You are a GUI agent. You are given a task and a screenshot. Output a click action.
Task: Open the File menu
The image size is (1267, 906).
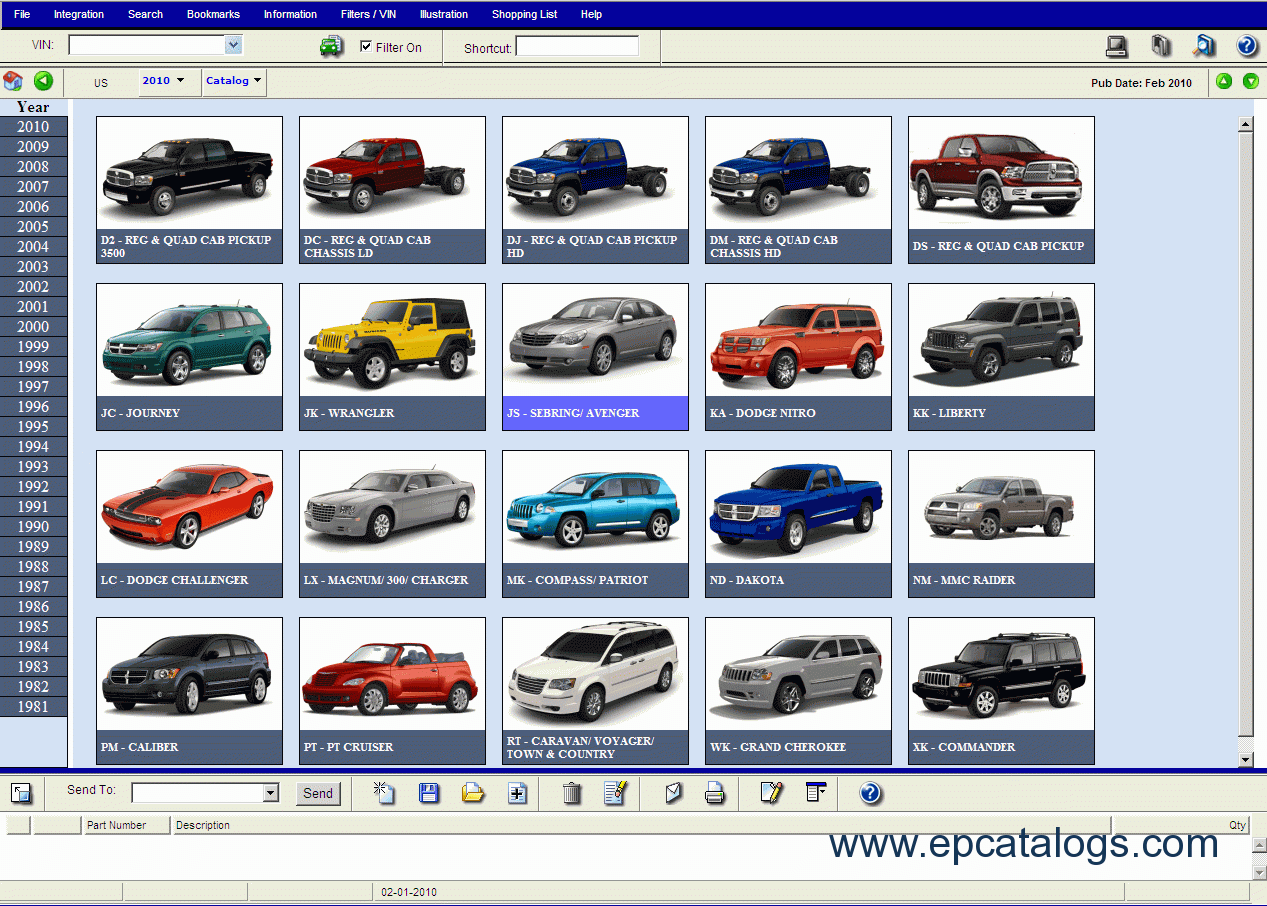[22, 14]
